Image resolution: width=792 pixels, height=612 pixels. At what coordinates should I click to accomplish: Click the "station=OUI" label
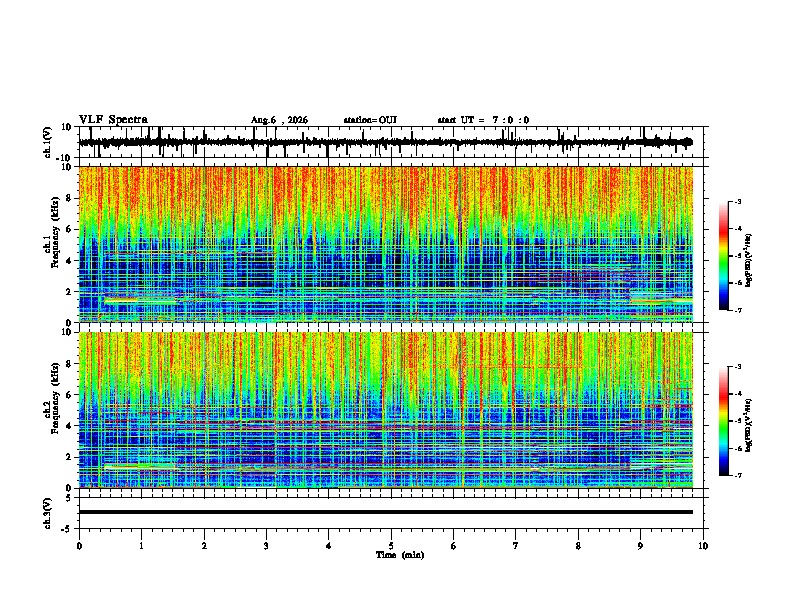pyautogui.click(x=370, y=120)
